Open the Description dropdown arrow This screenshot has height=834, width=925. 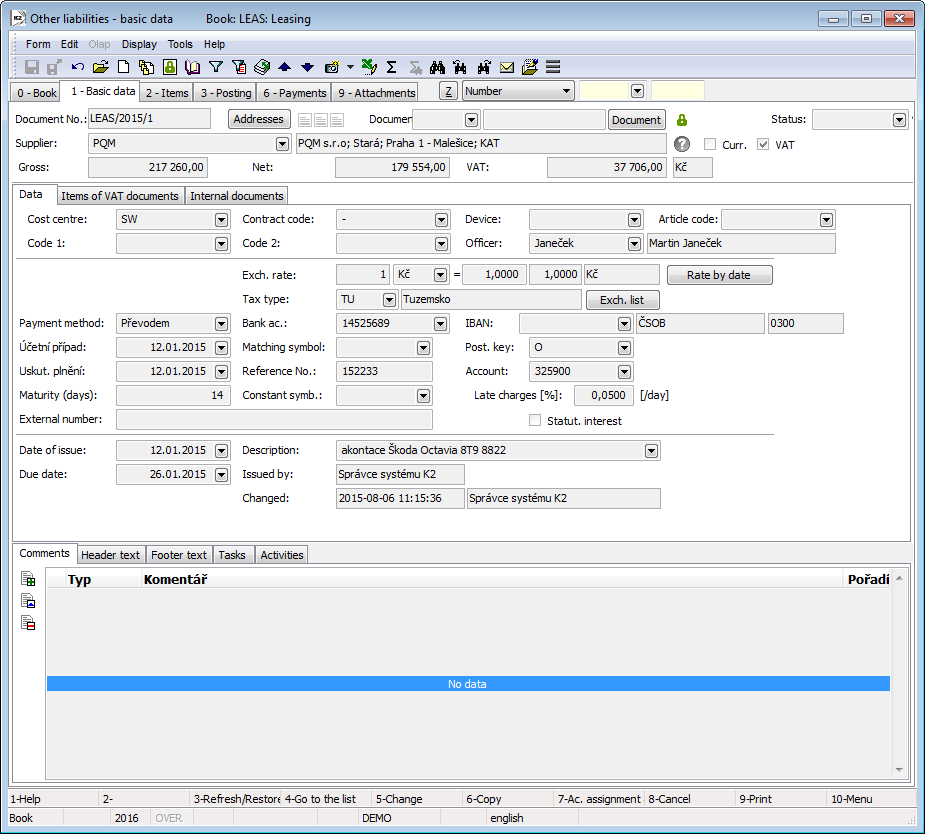(x=652, y=451)
